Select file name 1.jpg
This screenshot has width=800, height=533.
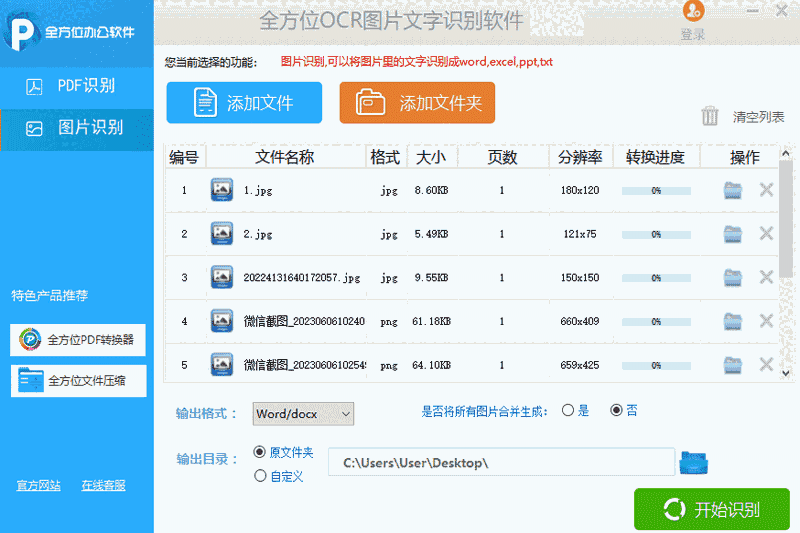[258, 191]
